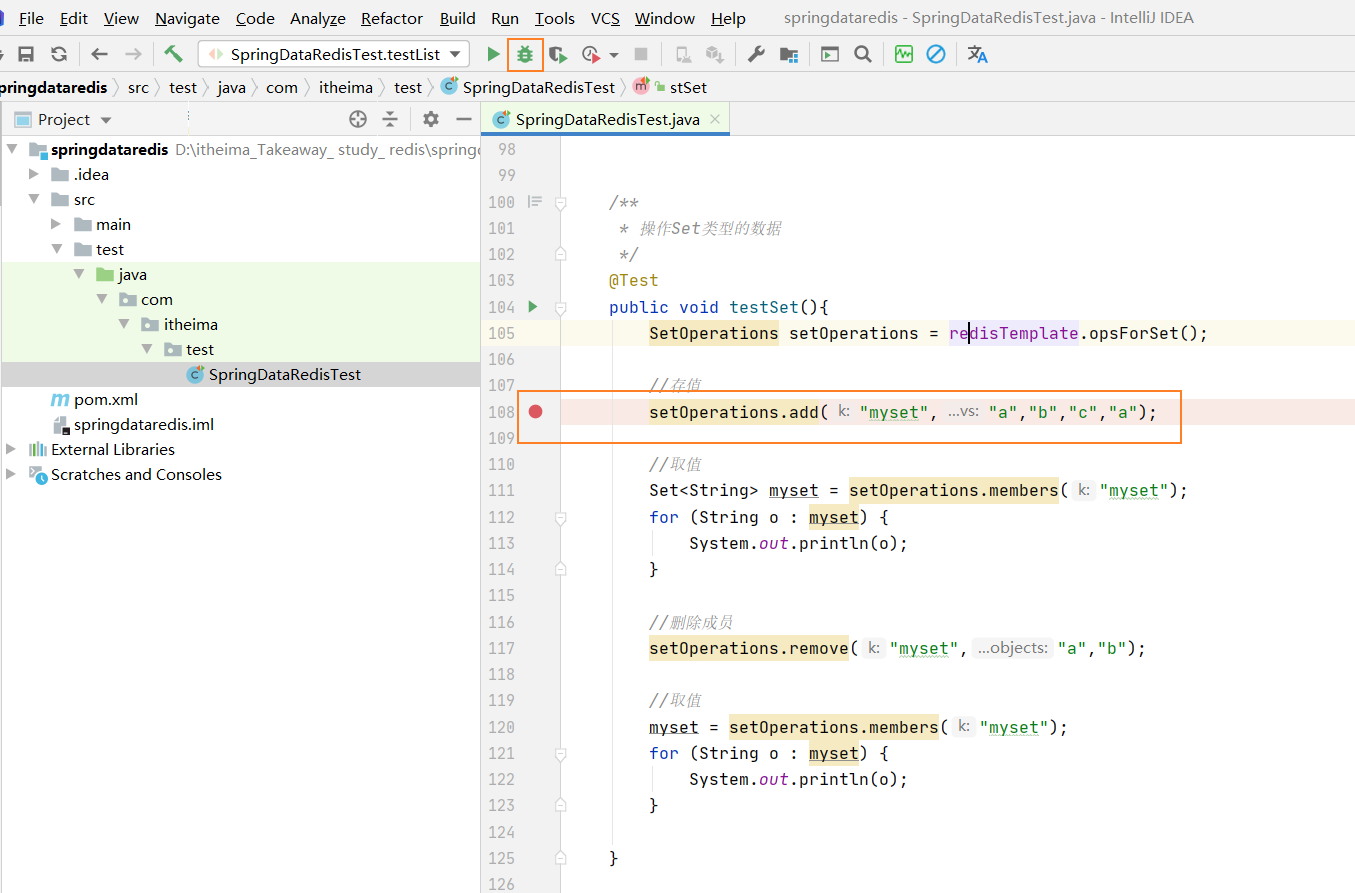Image resolution: width=1355 pixels, height=893 pixels.
Task: Collapse All in Project panel
Action: (390, 120)
